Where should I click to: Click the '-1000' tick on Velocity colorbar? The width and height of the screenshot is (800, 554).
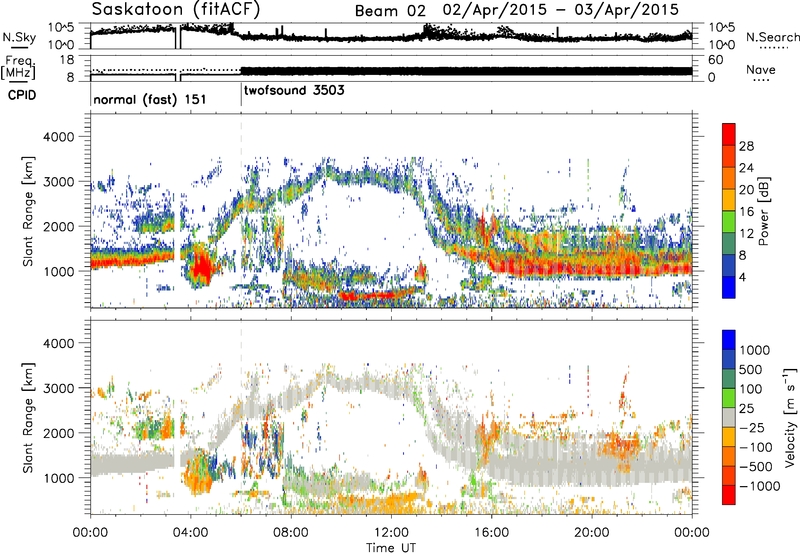point(760,486)
